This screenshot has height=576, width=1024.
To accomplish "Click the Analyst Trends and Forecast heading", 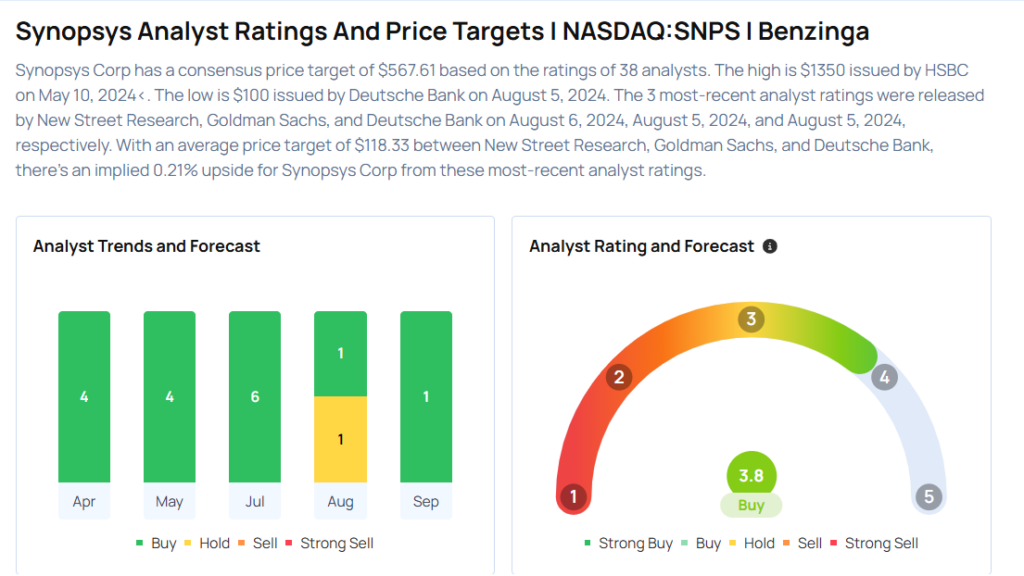I will coord(146,246).
